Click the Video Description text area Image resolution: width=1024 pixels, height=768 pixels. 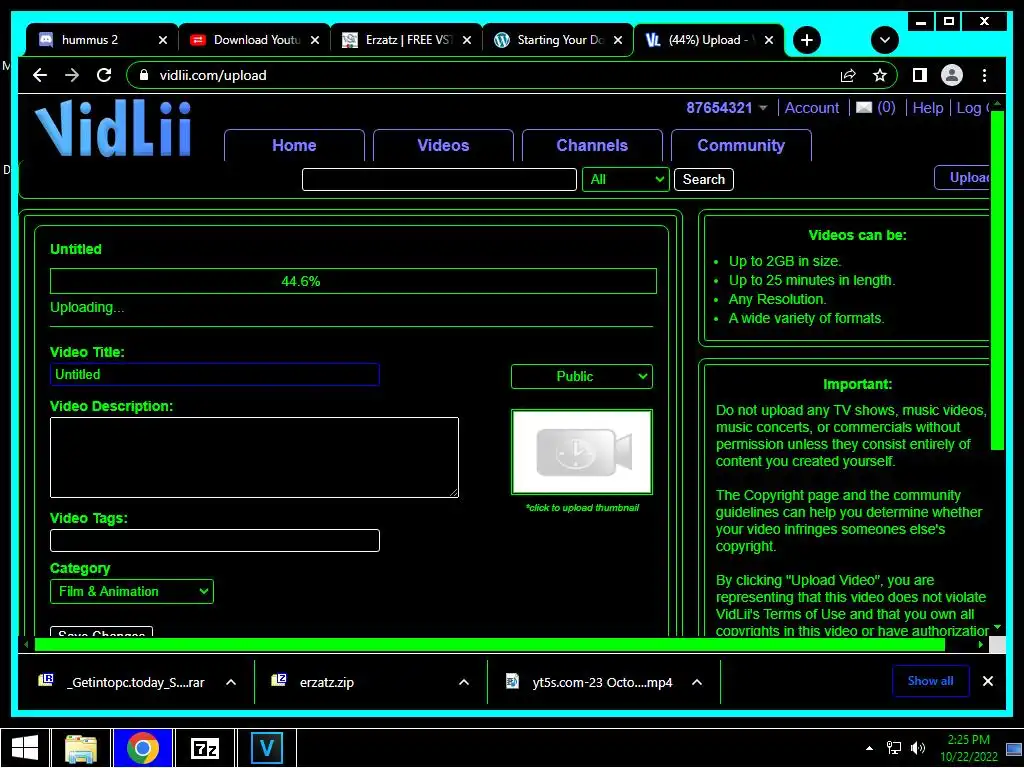pyautogui.click(x=254, y=457)
